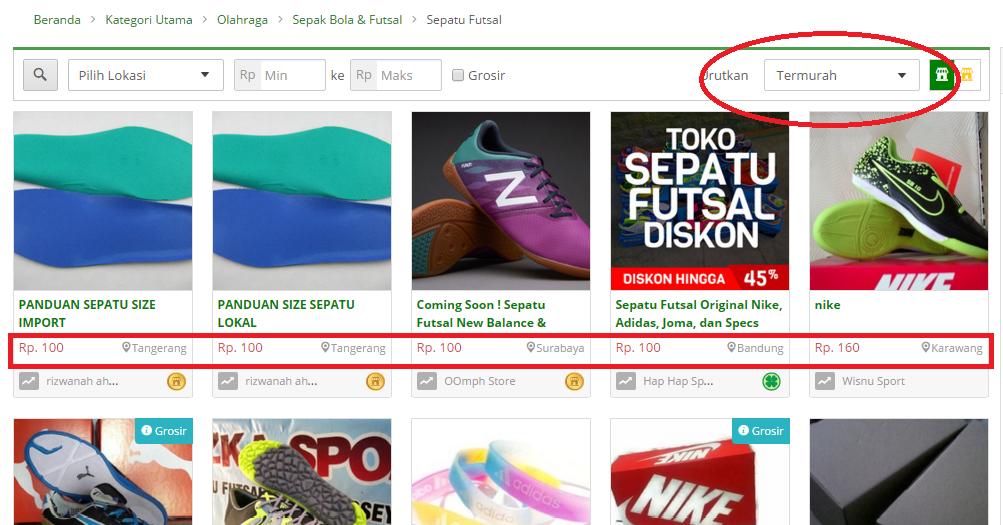Click Nike green black shoe thumbnail
This screenshot has width=1003, height=525.
pyautogui.click(x=899, y=201)
